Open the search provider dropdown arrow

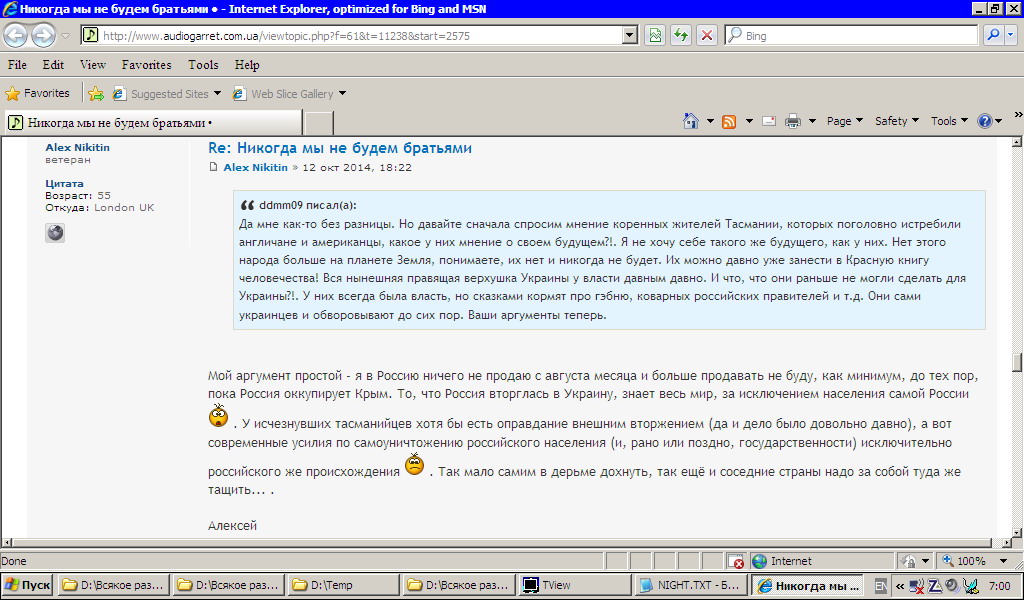(x=1011, y=36)
